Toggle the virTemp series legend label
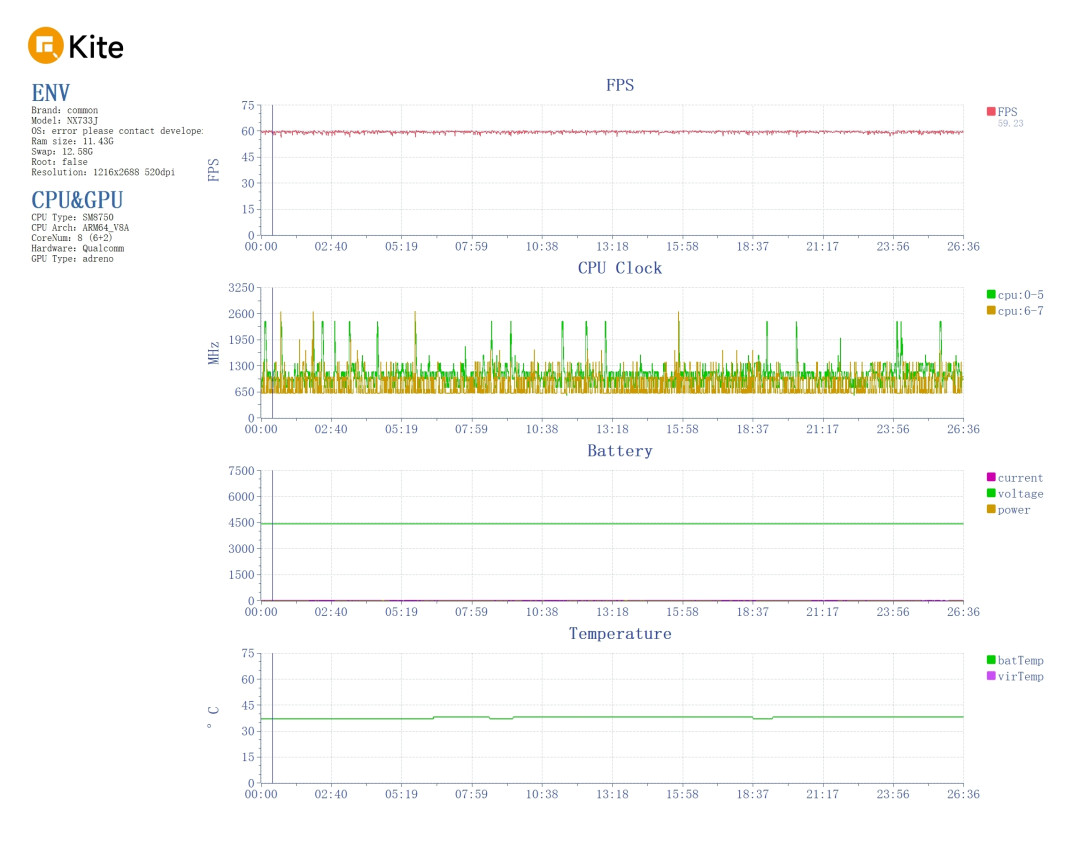 pos(1020,677)
